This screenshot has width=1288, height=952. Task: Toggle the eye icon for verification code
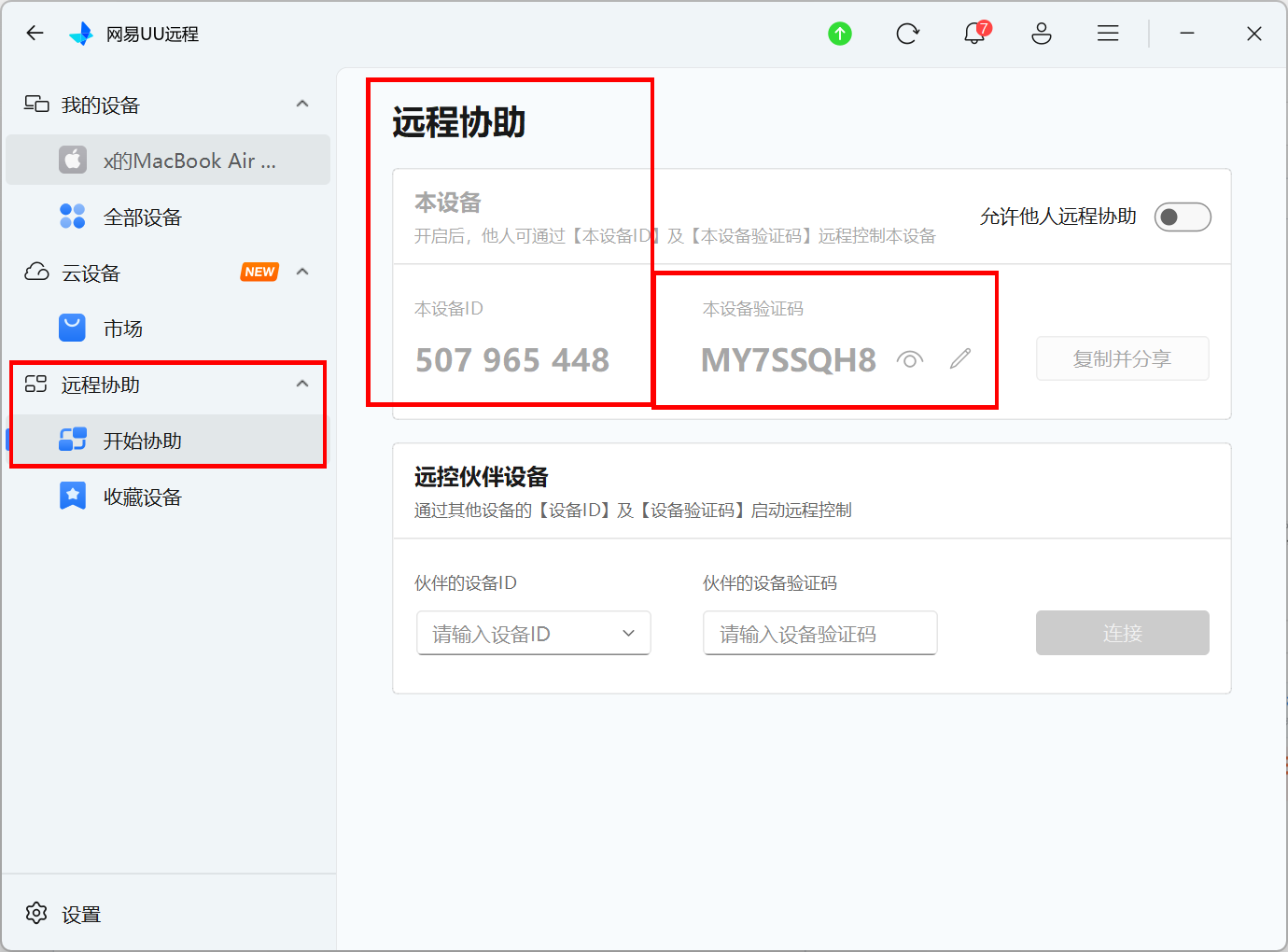click(910, 359)
